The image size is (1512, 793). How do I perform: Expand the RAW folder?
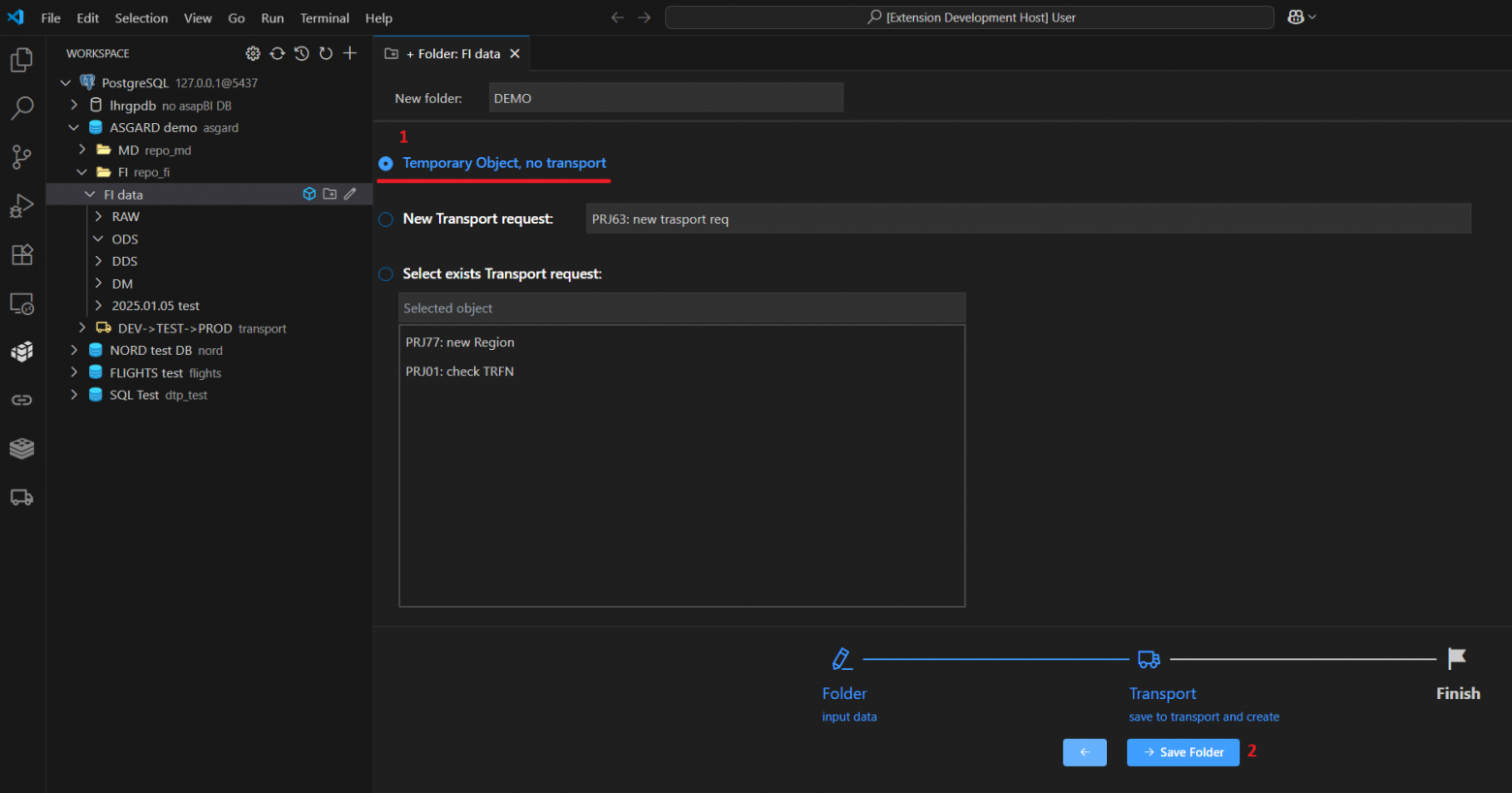(98, 216)
